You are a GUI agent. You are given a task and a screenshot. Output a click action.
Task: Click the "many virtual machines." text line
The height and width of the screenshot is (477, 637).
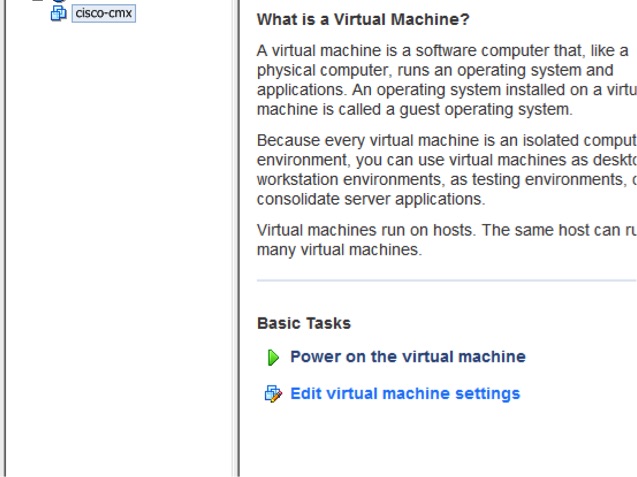pyautogui.click(x=339, y=250)
